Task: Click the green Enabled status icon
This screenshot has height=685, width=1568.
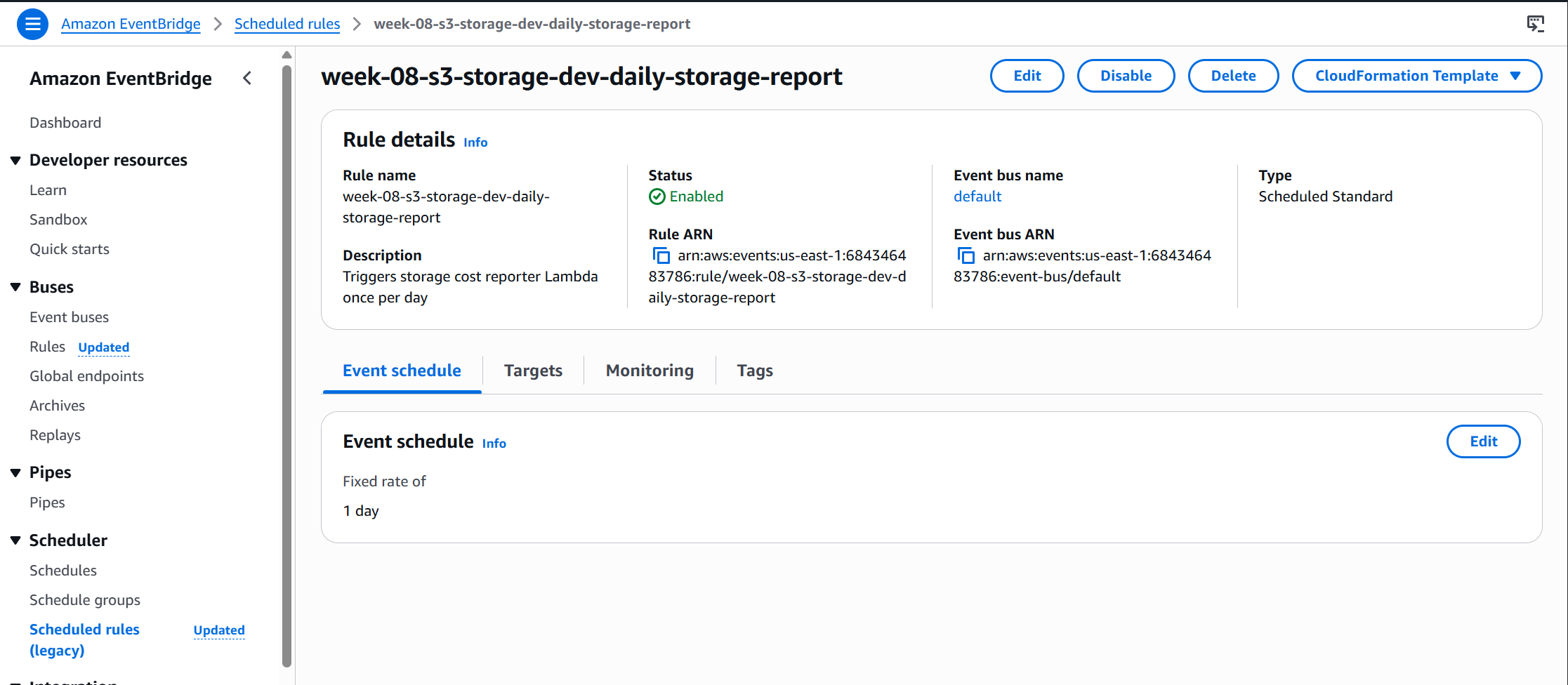Action: coord(657,197)
